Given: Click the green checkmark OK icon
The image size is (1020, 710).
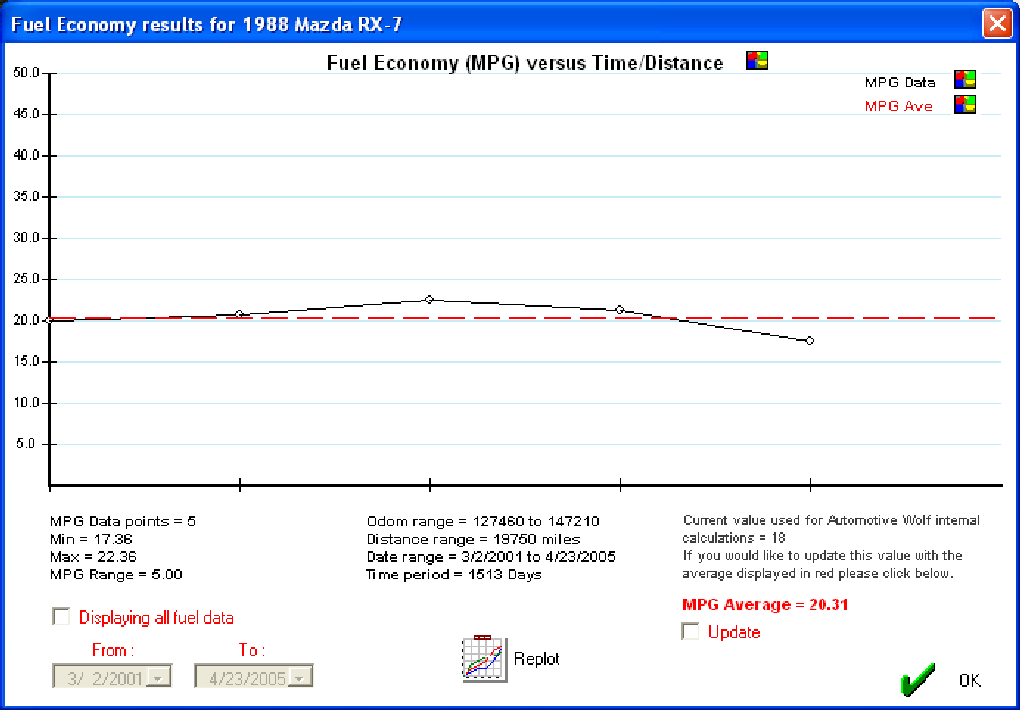Looking at the screenshot, I should click(x=918, y=679).
